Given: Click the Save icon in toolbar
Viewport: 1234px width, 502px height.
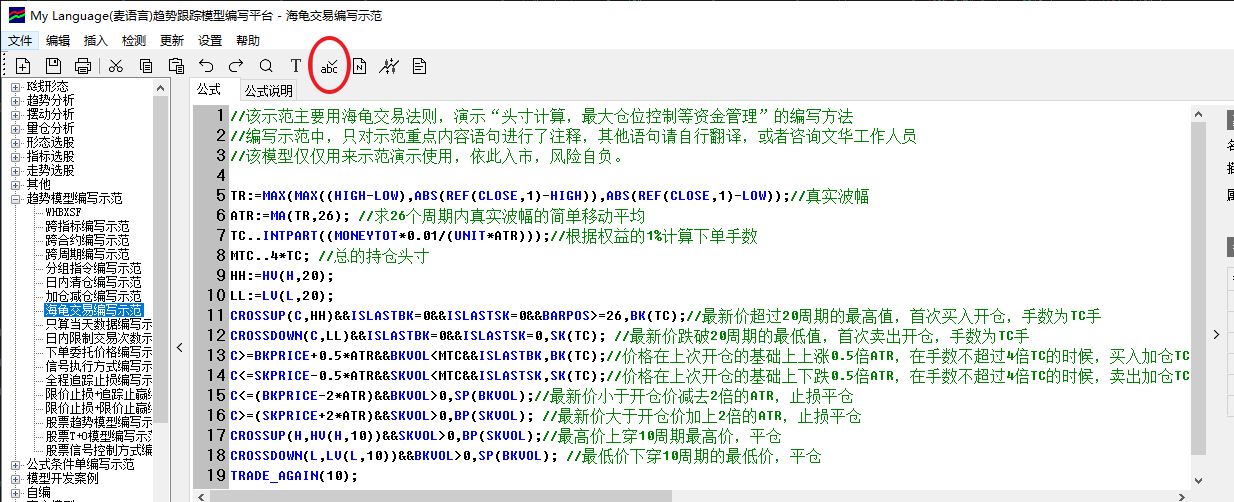Looking at the screenshot, I should (x=53, y=66).
